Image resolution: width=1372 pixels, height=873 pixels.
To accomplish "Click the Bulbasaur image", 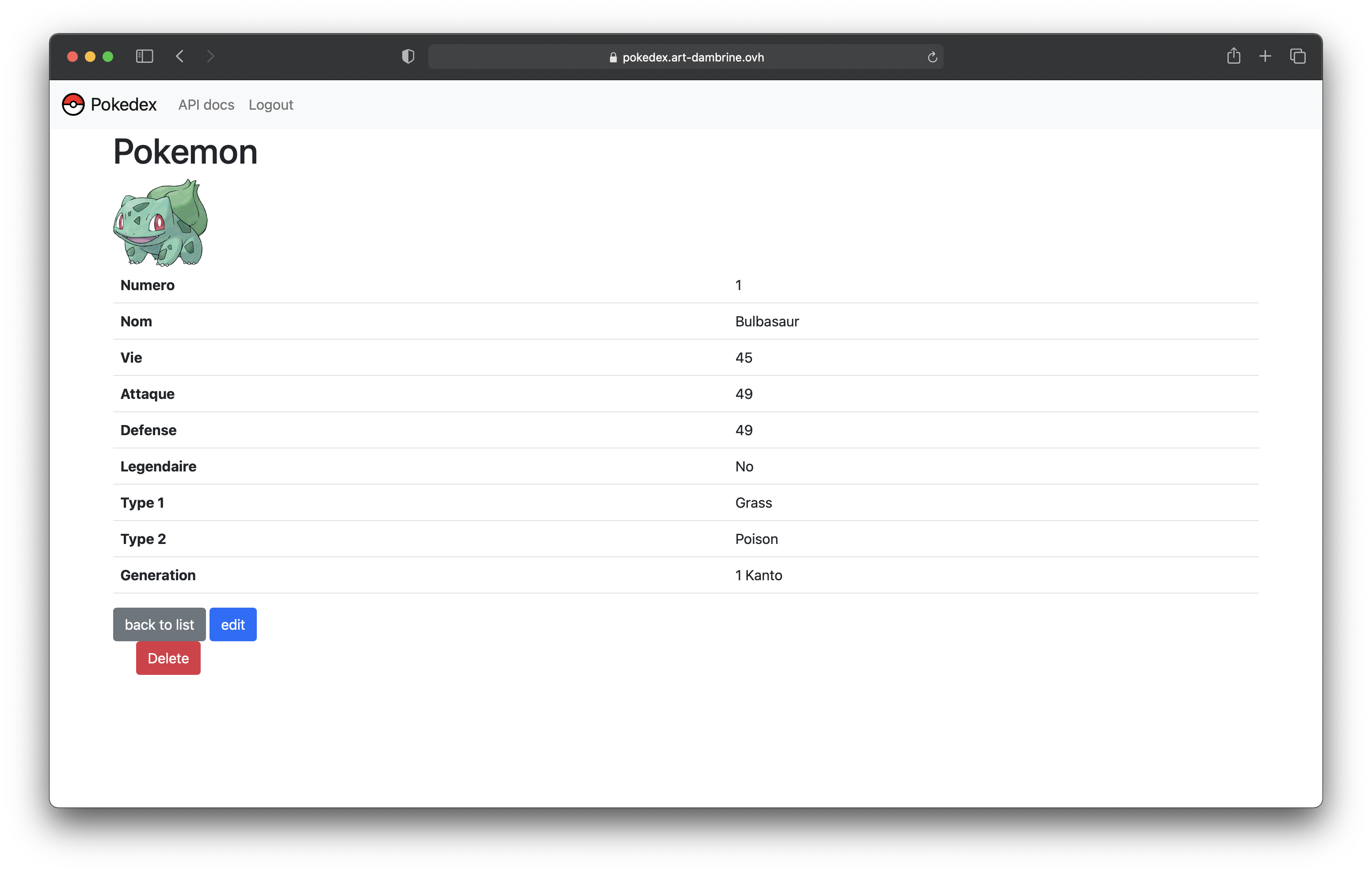I will (161, 223).
